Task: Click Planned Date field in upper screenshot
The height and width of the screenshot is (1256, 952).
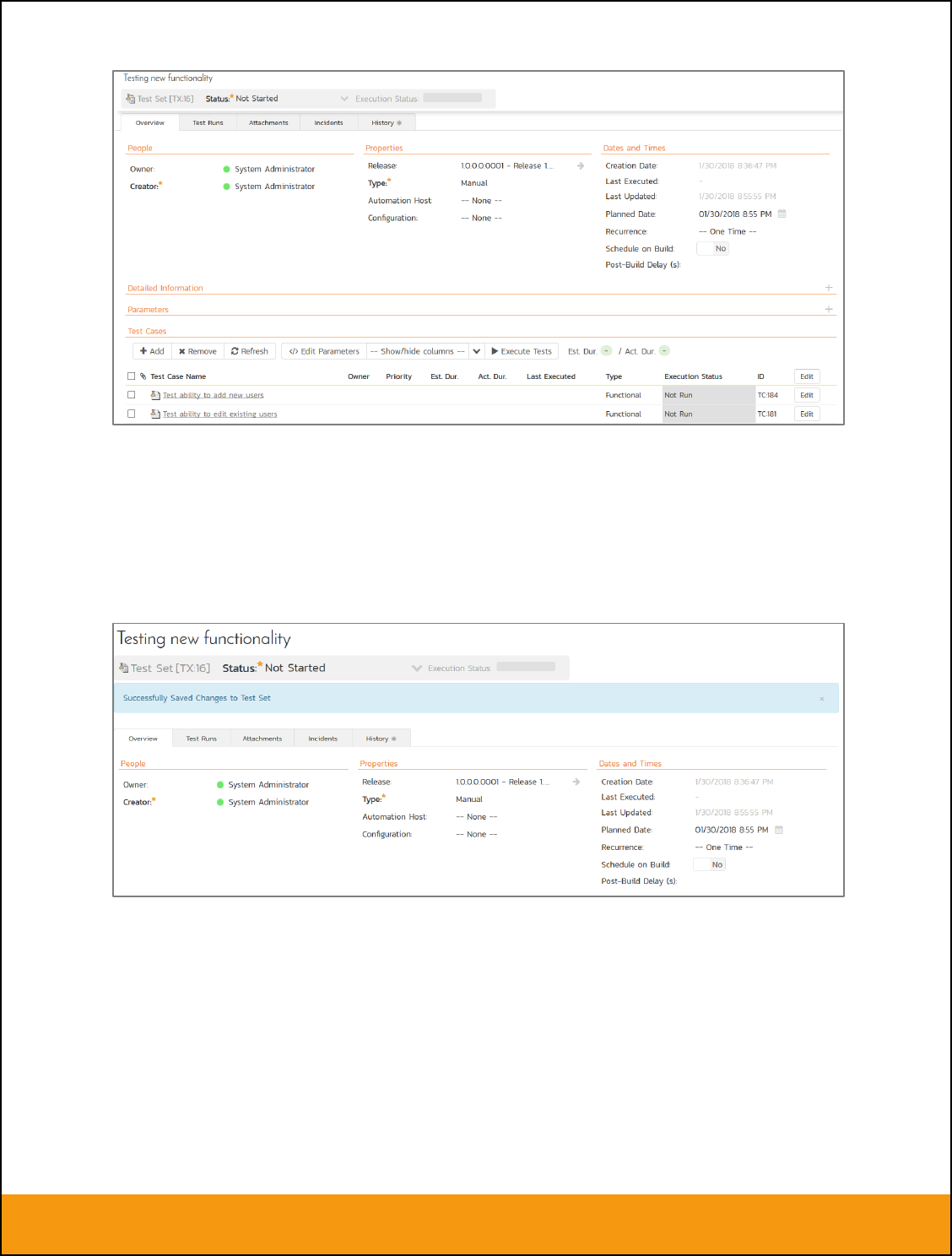Action: (735, 214)
